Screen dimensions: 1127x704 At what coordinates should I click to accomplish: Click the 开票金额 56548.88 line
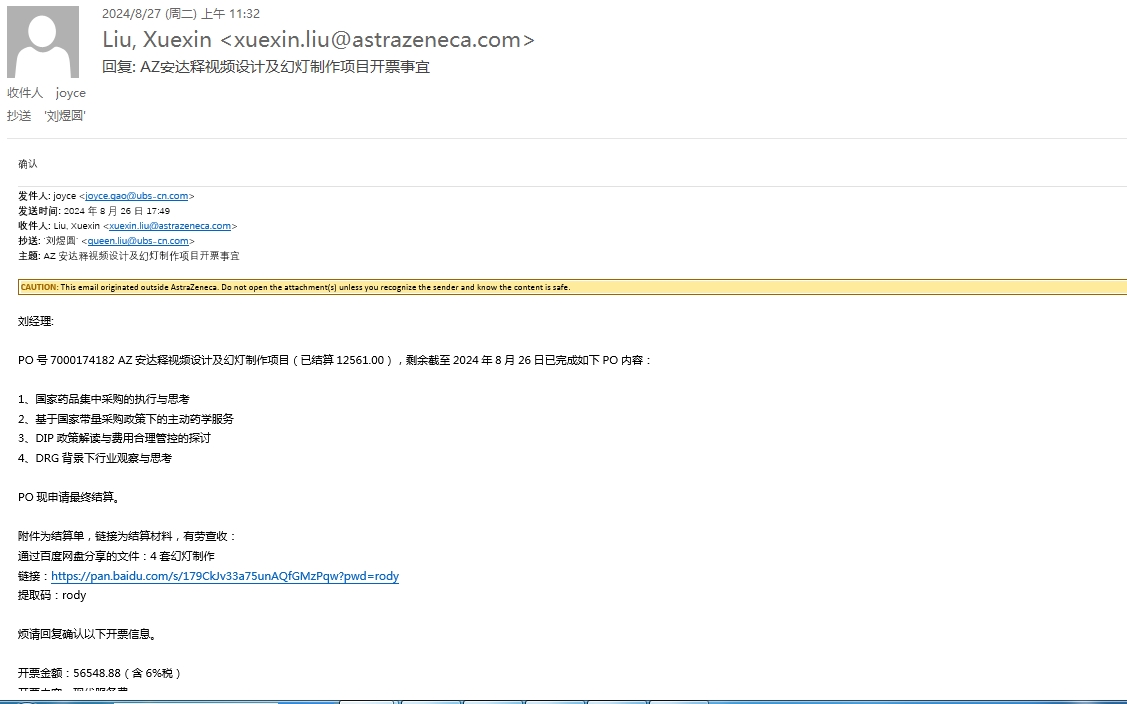click(100, 673)
